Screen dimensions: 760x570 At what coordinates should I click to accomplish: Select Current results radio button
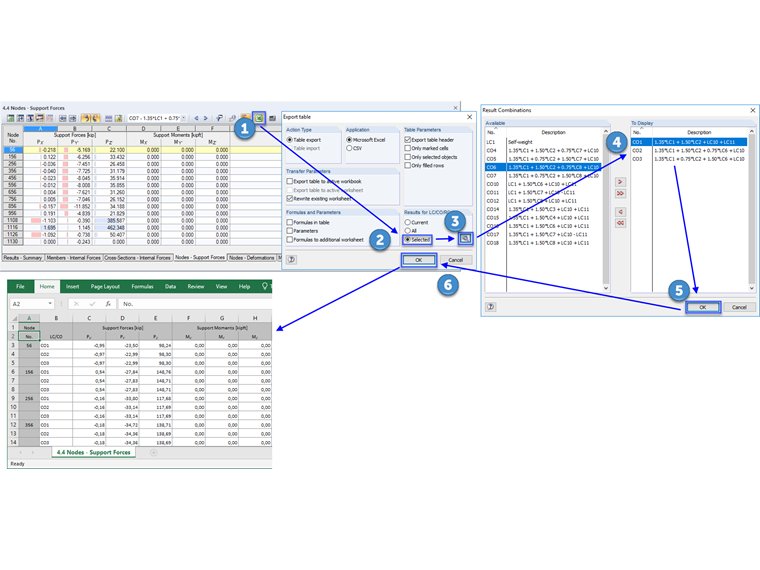(408, 222)
